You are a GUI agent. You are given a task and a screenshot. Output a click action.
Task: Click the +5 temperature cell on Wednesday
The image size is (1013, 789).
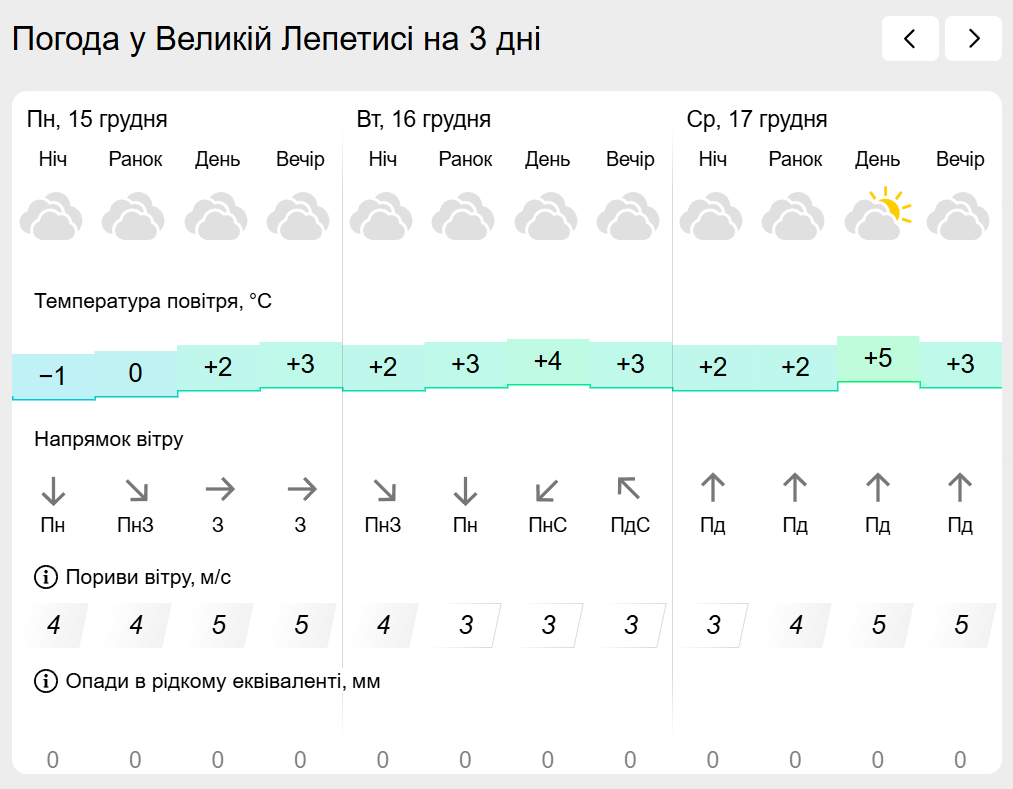[878, 359]
